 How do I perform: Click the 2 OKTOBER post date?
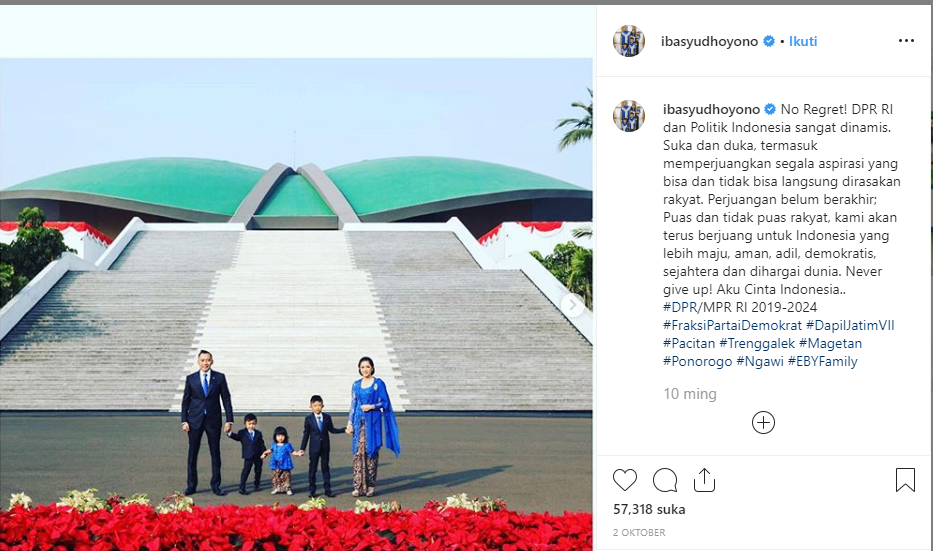click(x=639, y=533)
